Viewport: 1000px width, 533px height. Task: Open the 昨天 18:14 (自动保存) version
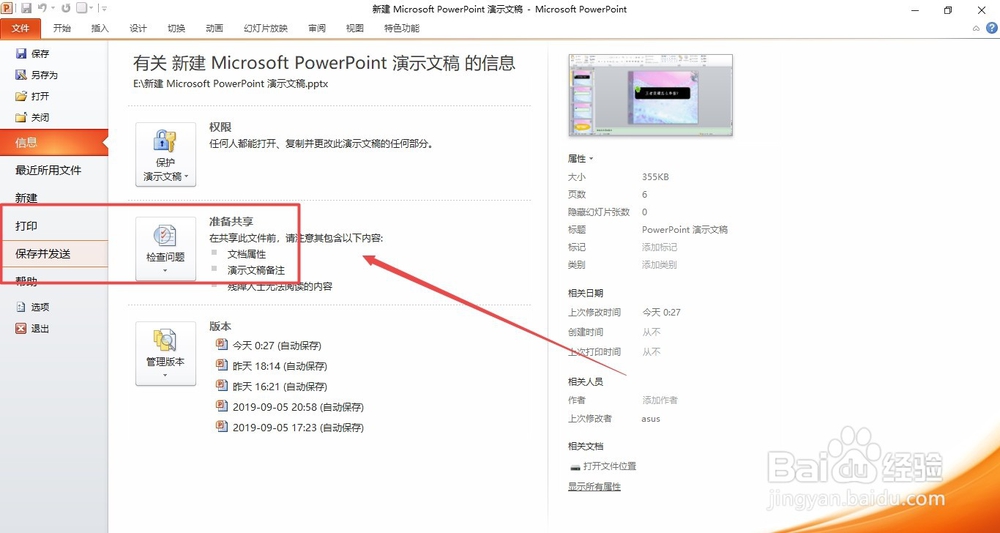point(272,366)
